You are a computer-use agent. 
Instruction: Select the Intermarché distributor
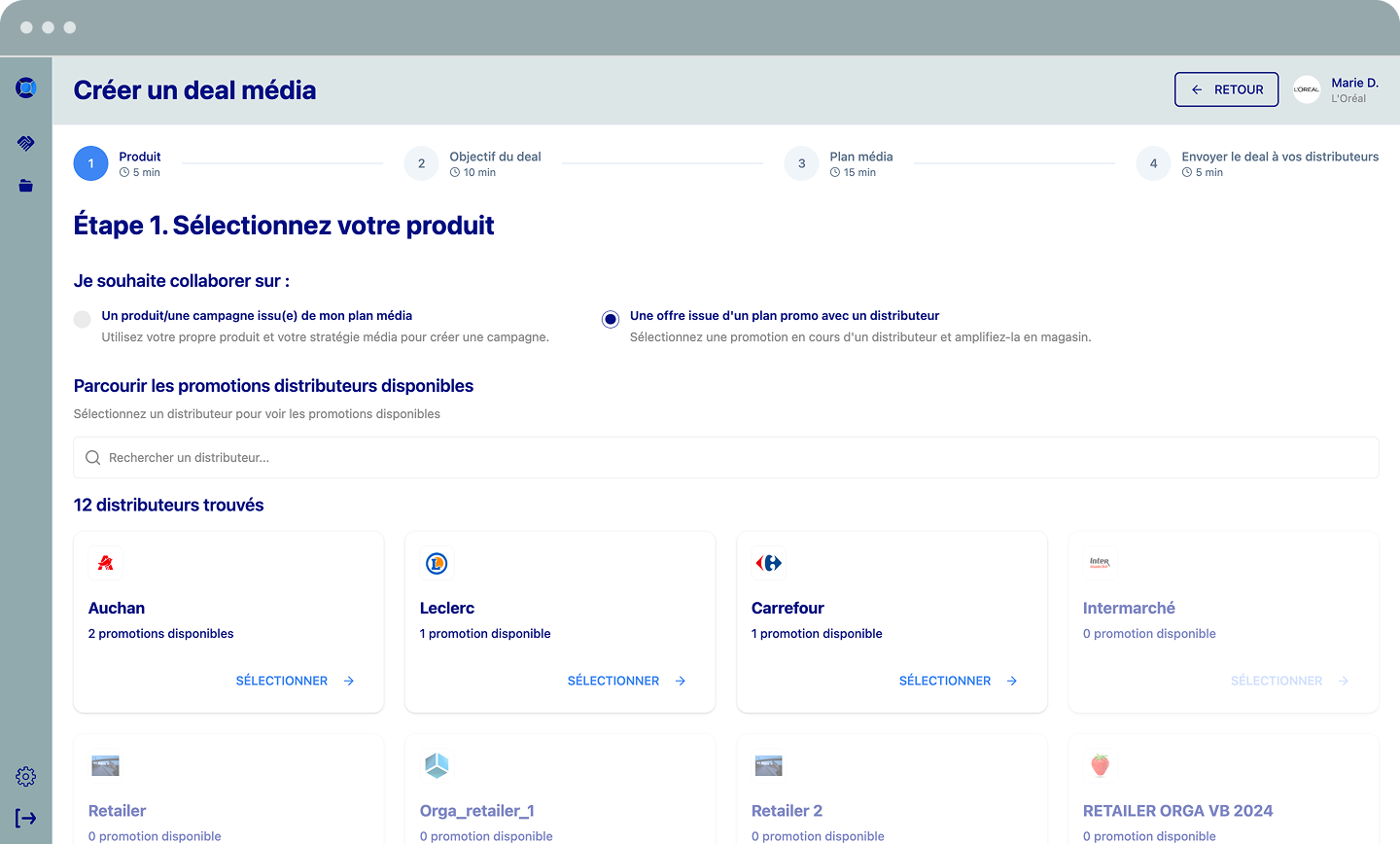pos(1290,682)
